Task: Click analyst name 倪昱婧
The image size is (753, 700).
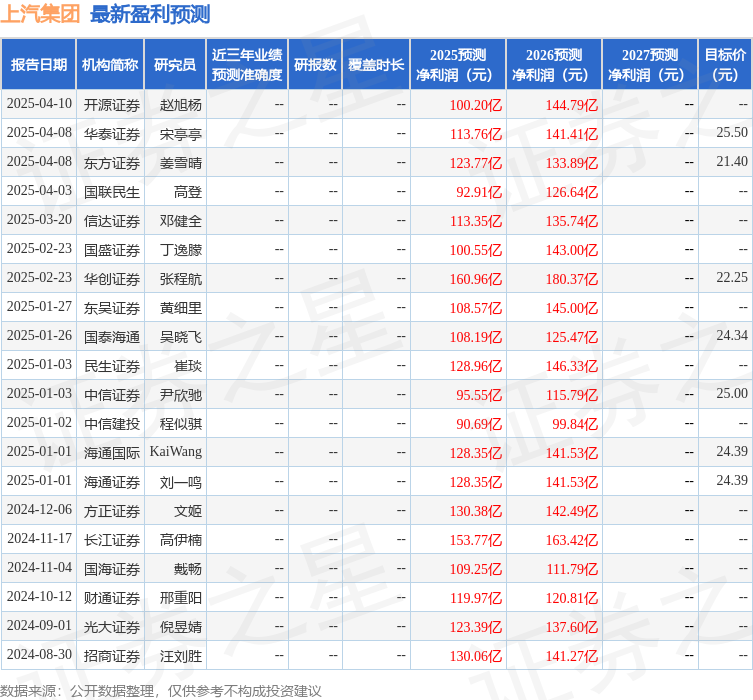Action: pos(181,627)
